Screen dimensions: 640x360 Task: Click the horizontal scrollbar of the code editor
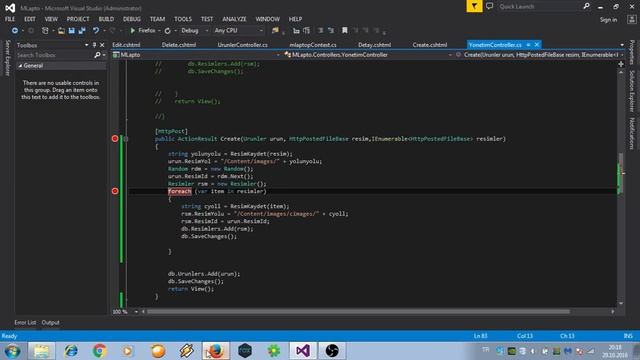[358, 312]
